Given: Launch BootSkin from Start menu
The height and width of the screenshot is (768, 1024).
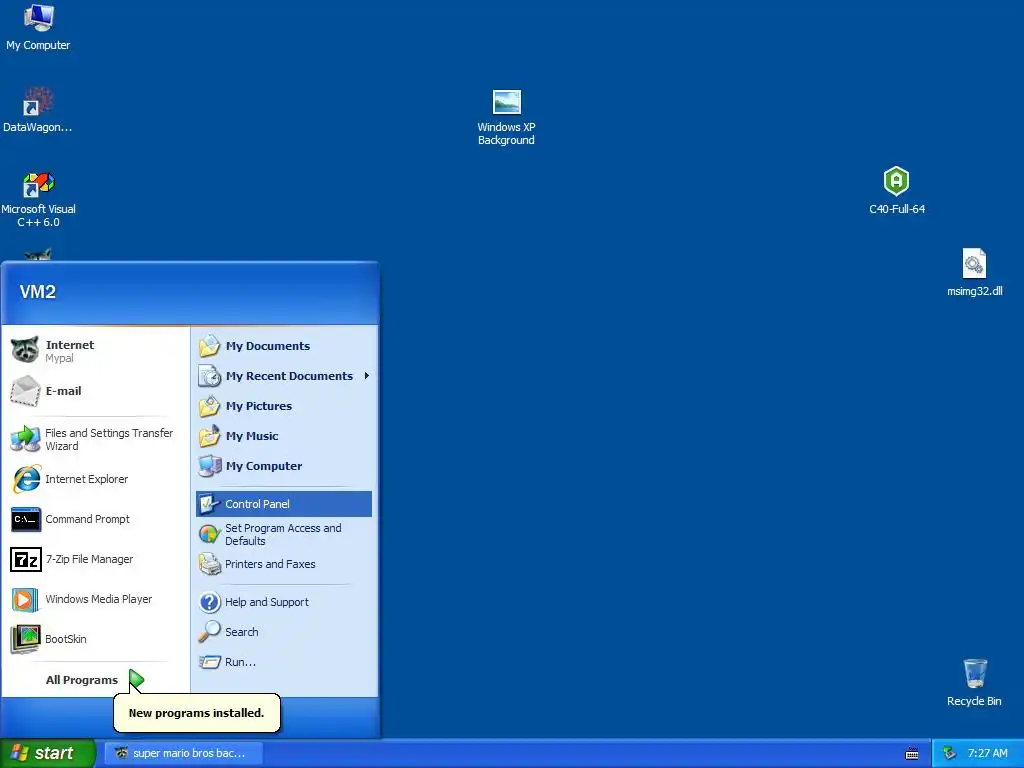Looking at the screenshot, I should tap(96, 639).
